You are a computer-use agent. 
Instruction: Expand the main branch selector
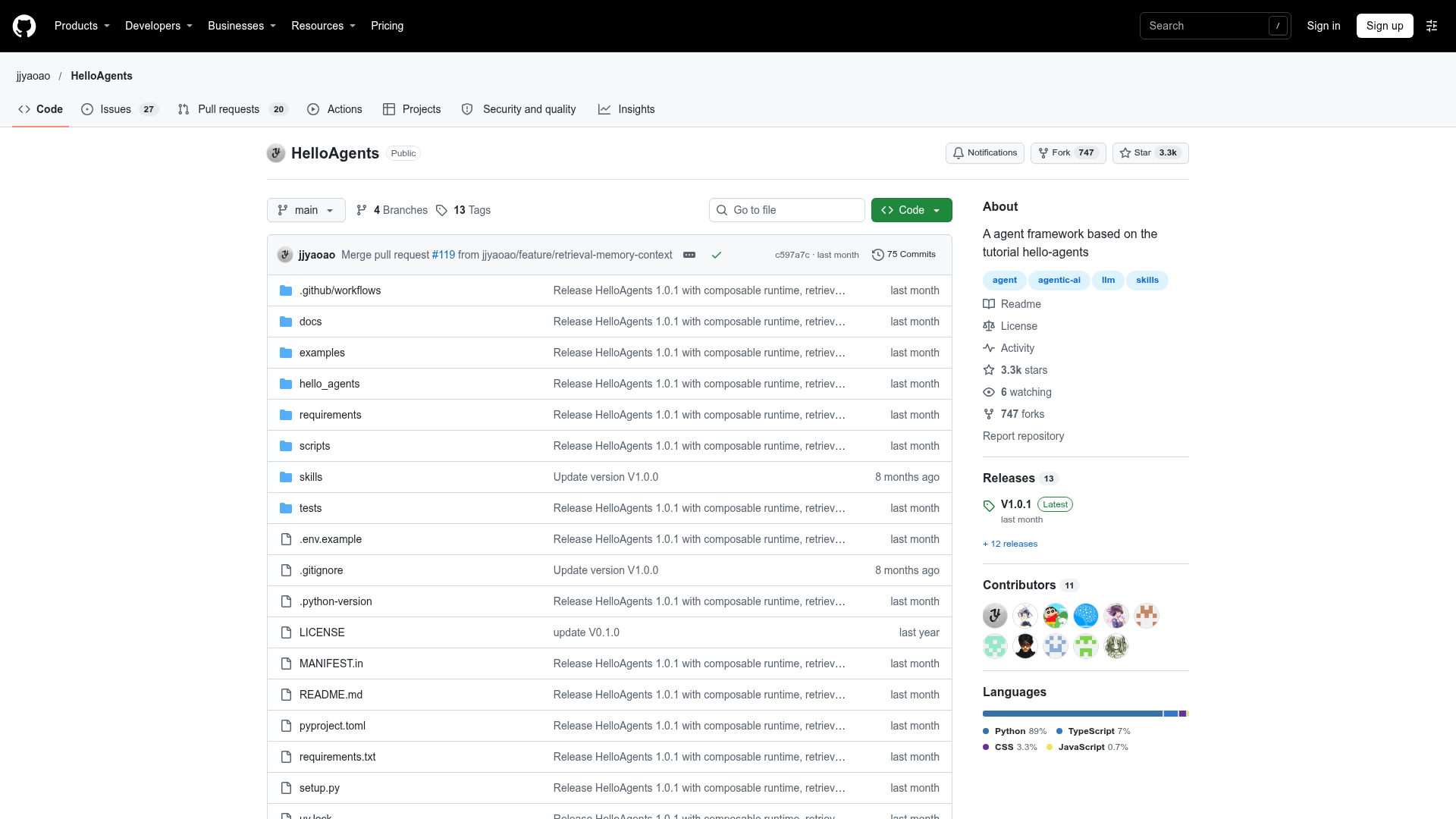coord(306,210)
